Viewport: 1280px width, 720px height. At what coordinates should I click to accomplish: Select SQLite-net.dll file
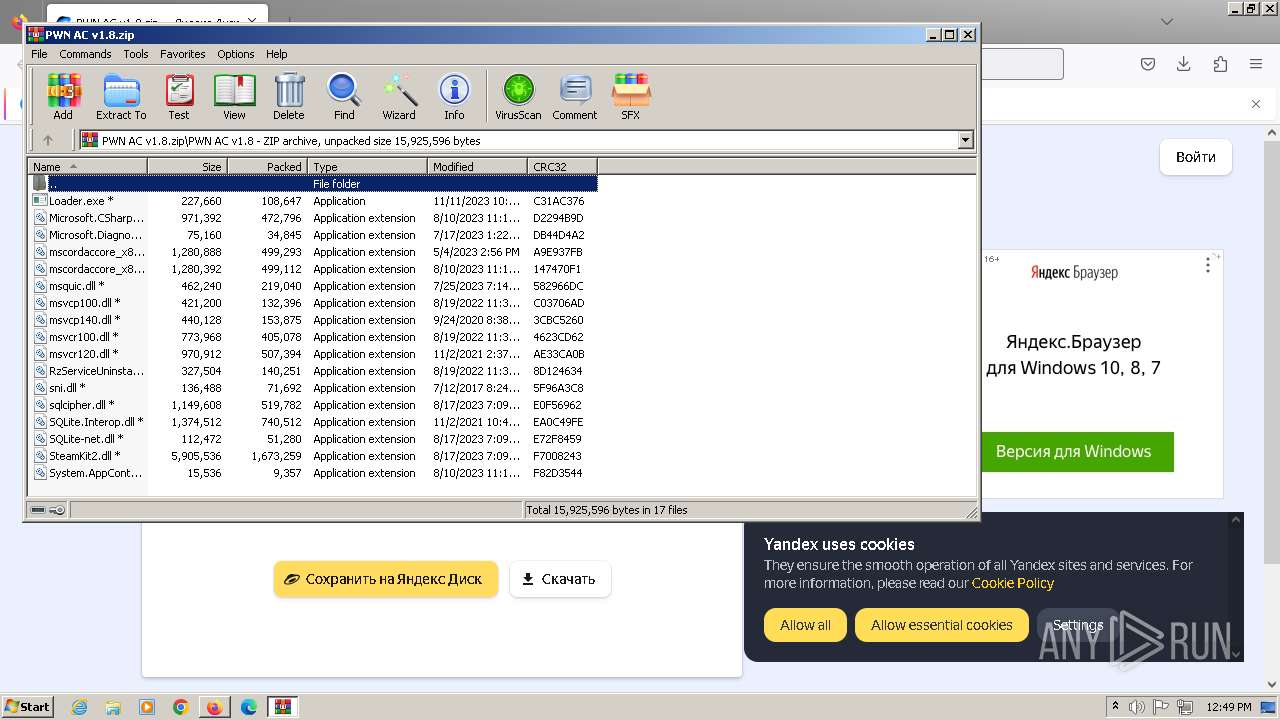[x=313, y=439]
